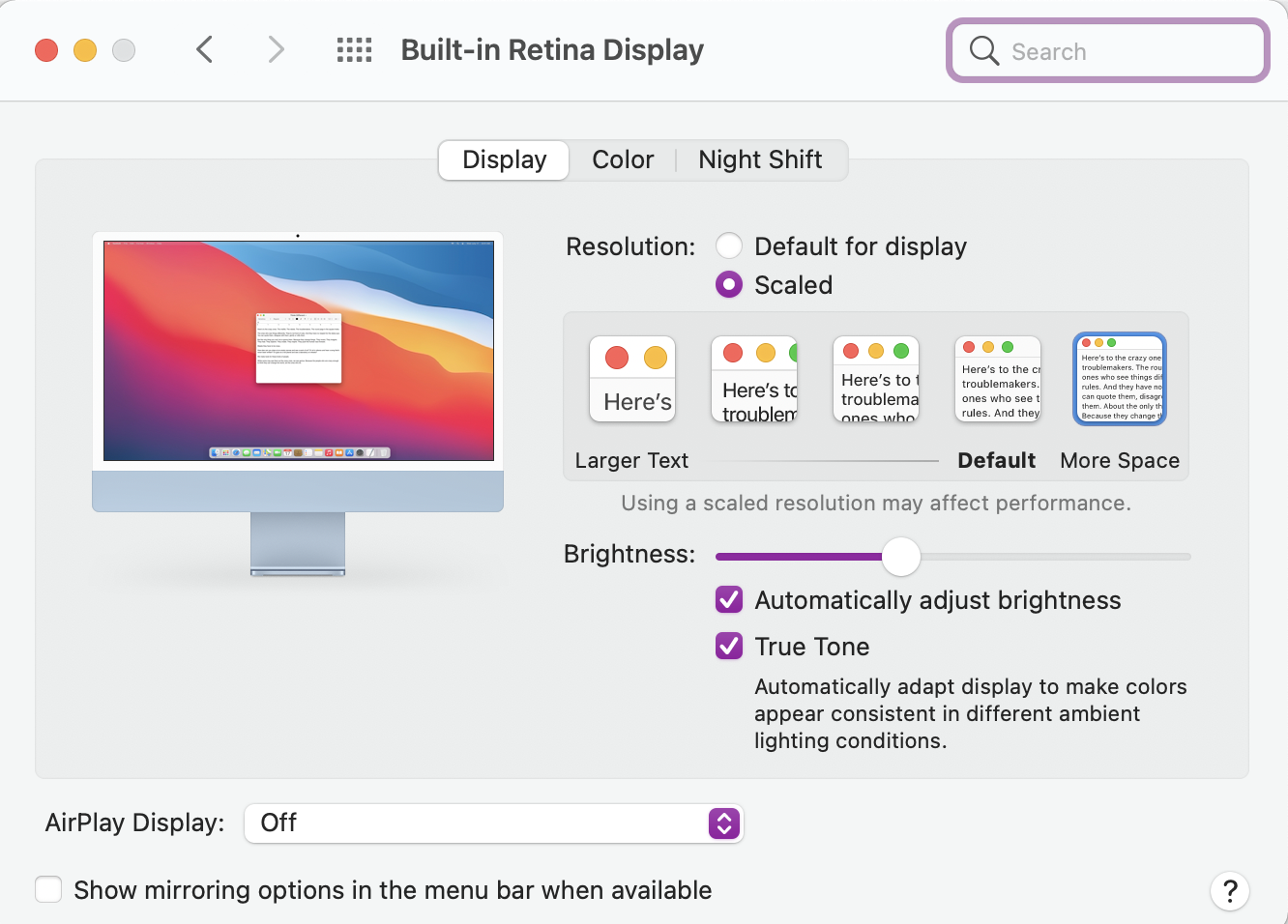This screenshot has width=1288, height=924.
Task: Select the Display tab
Action: click(504, 159)
